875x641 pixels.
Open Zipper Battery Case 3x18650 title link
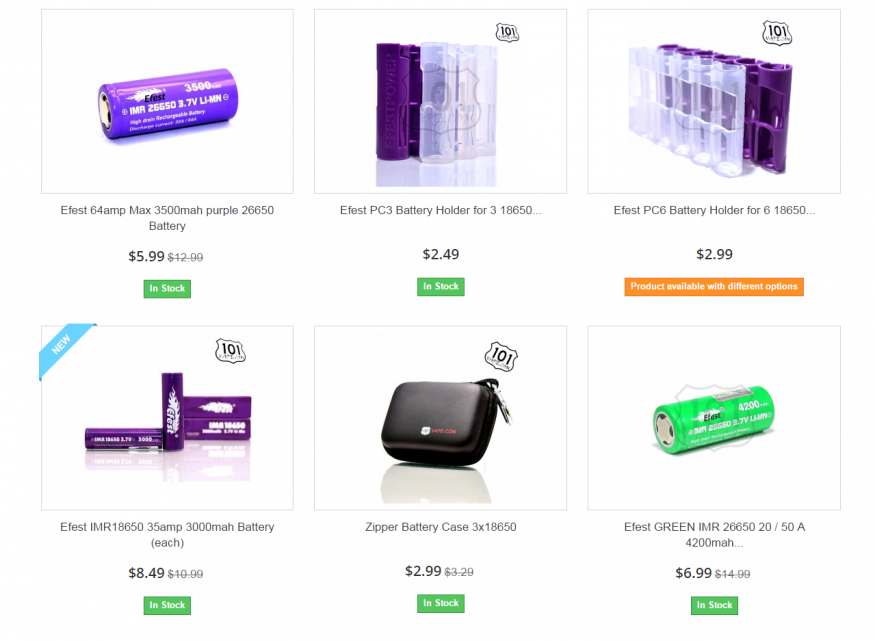(440, 527)
